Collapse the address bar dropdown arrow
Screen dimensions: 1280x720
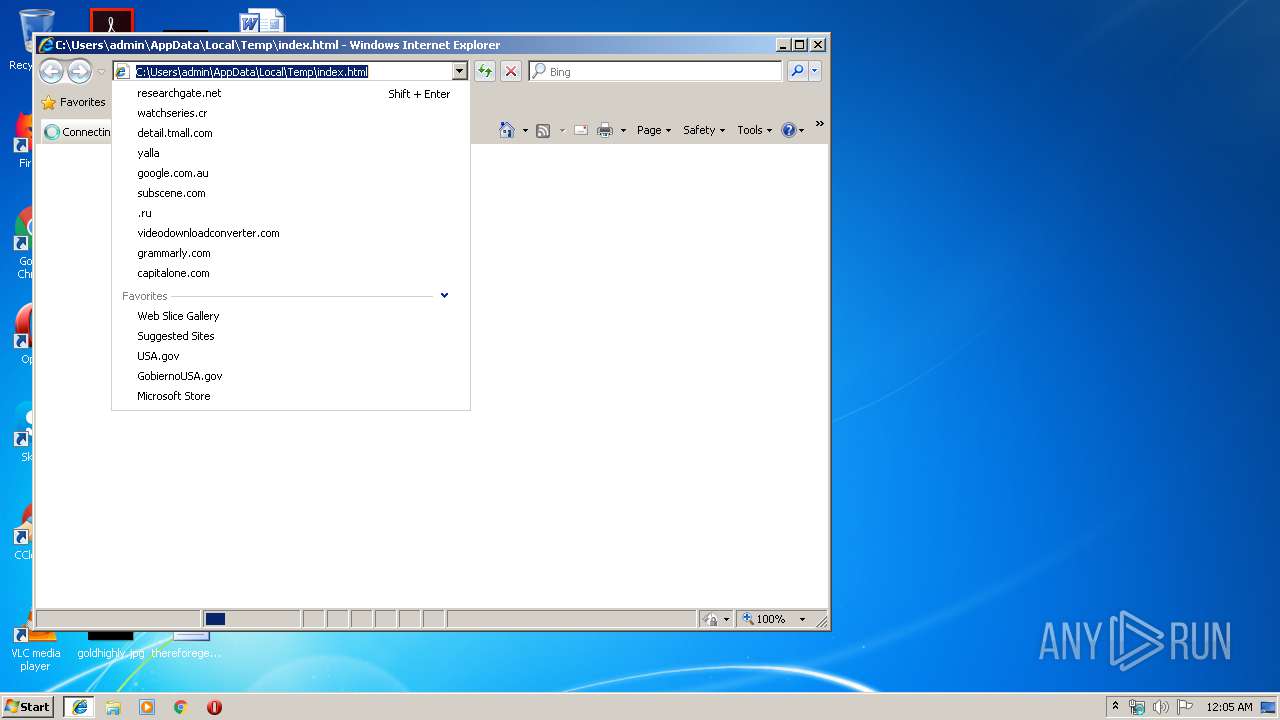pyautogui.click(x=460, y=71)
